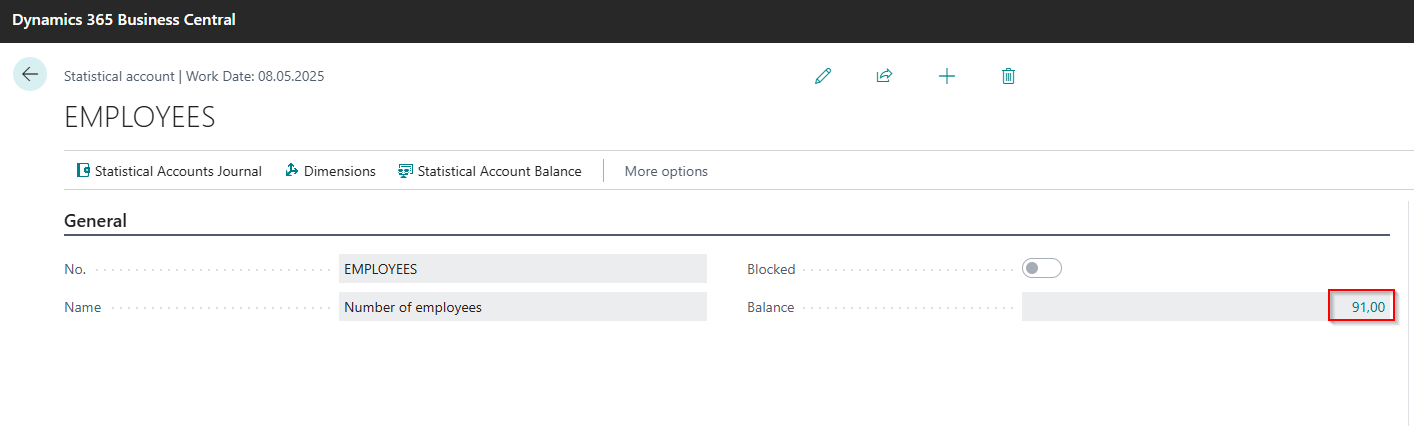The width and height of the screenshot is (1414, 426).
Task: Click the Statistical Accounts Journal icon
Action: (84, 171)
